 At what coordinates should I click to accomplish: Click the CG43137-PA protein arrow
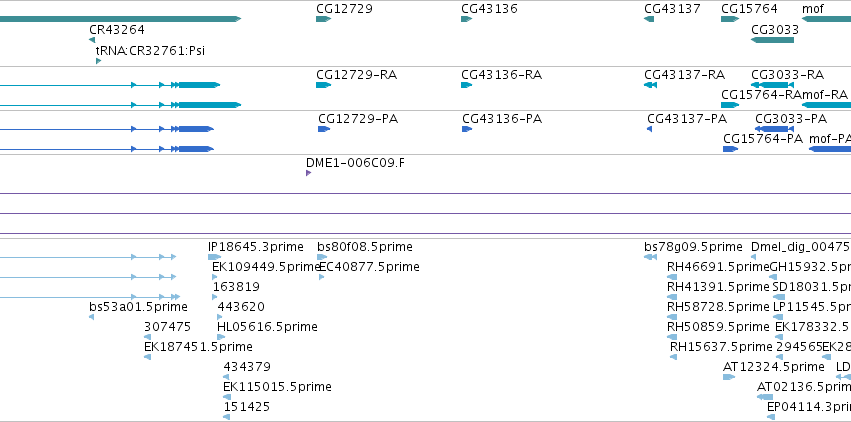tap(650, 129)
